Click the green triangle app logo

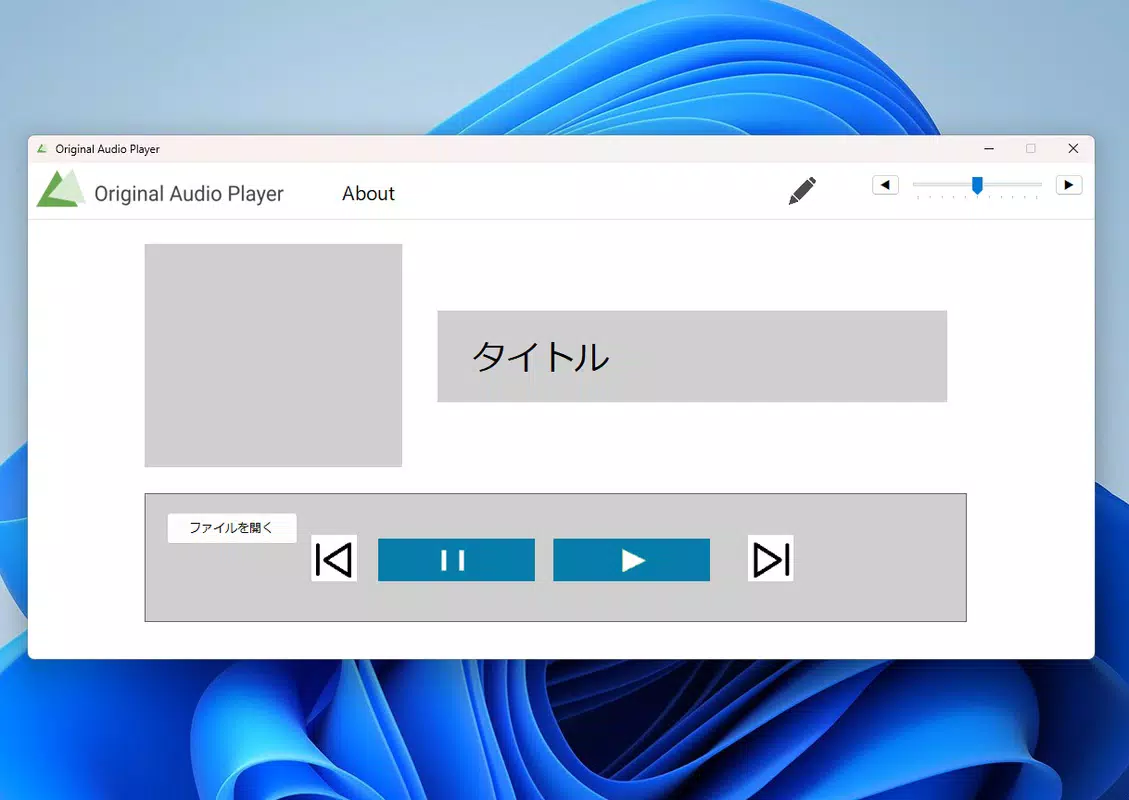(x=60, y=189)
